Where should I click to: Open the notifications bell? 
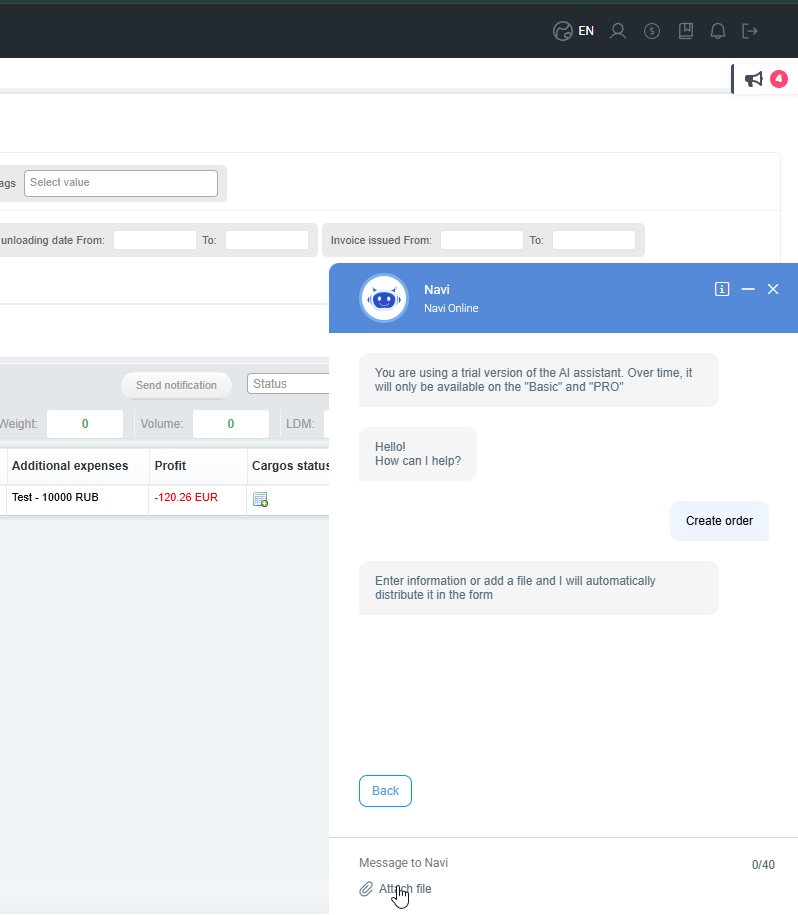pos(718,31)
